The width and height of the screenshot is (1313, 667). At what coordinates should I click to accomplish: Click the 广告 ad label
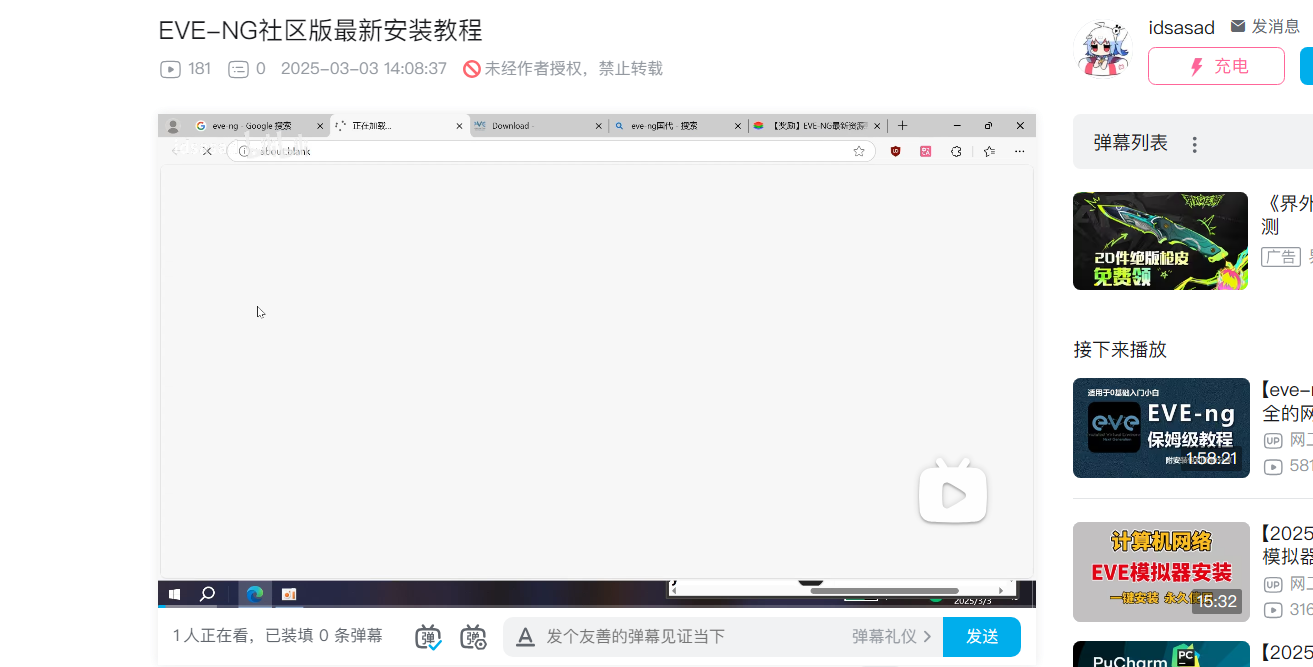(x=1280, y=257)
